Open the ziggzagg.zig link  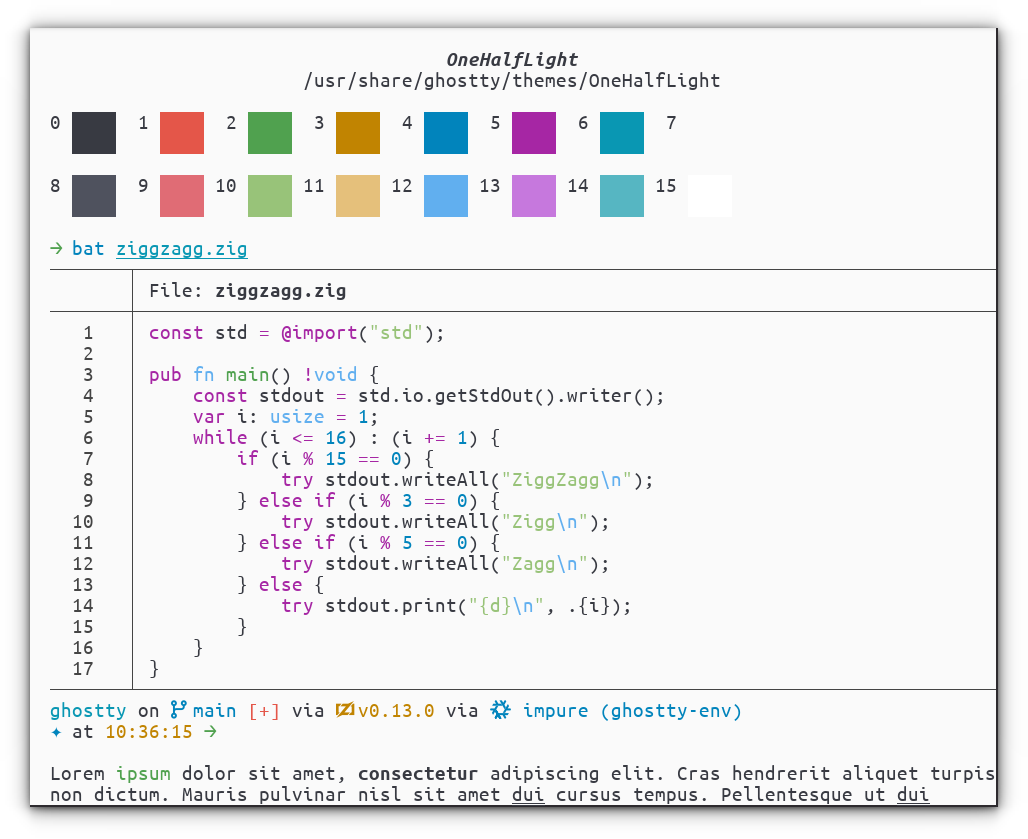pos(181,248)
